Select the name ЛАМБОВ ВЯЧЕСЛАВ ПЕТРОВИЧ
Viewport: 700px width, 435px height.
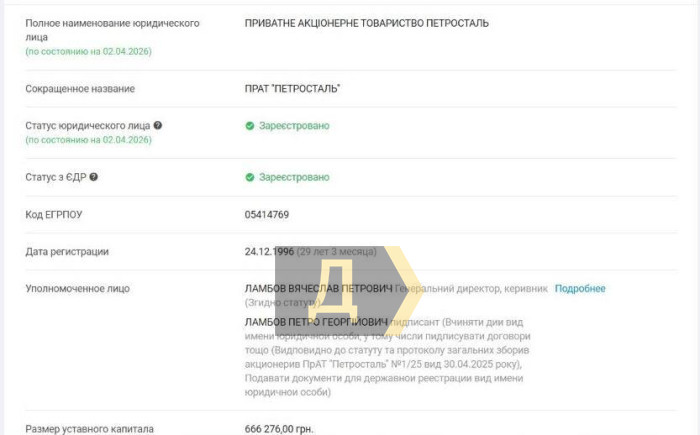pyautogui.click(x=318, y=289)
